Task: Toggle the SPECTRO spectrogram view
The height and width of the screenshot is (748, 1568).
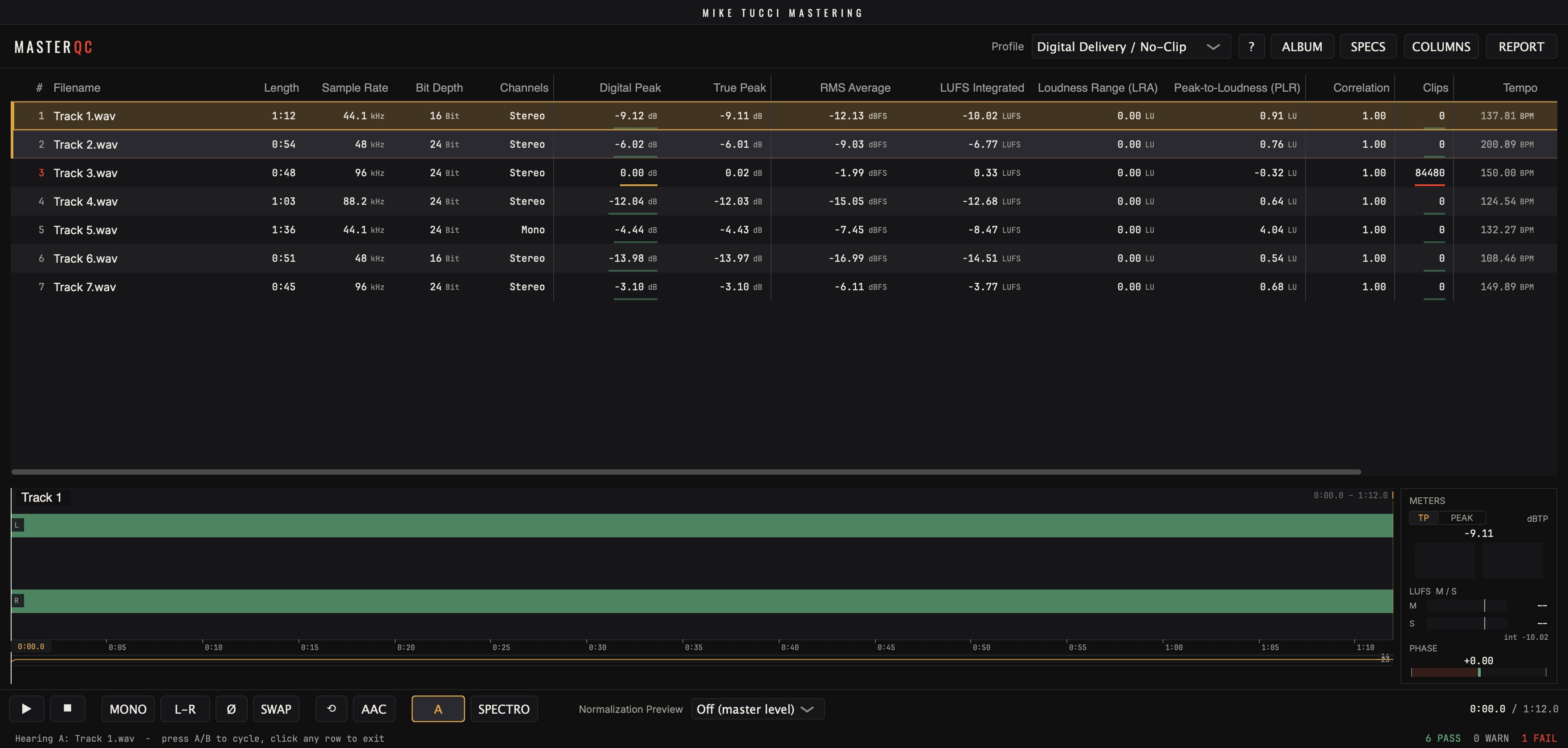Action: pyautogui.click(x=503, y=708)
